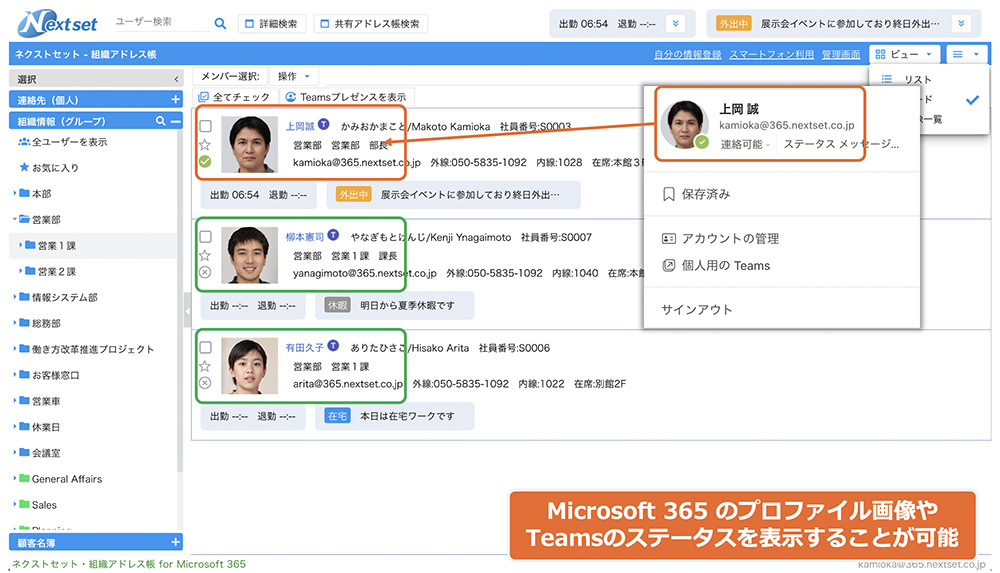
Task: Click the 休業日 folder icon
Action: point(24,426)
